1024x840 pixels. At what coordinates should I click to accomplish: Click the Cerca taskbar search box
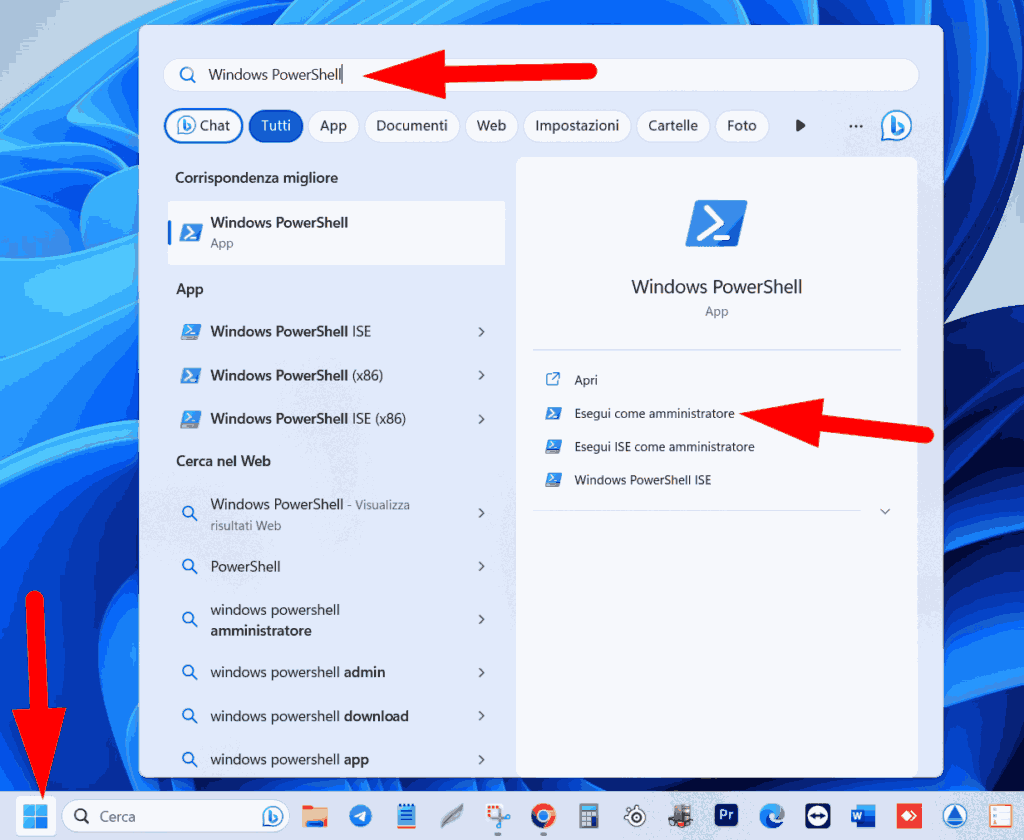(x=175, y=816)
